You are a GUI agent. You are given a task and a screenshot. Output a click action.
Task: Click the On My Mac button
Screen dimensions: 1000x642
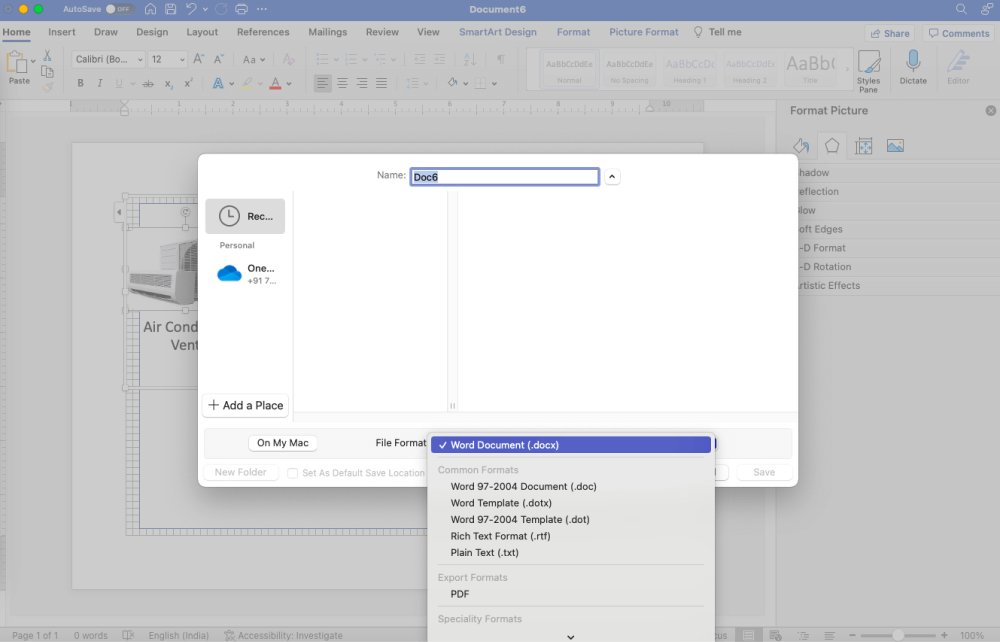pos(282,442)
